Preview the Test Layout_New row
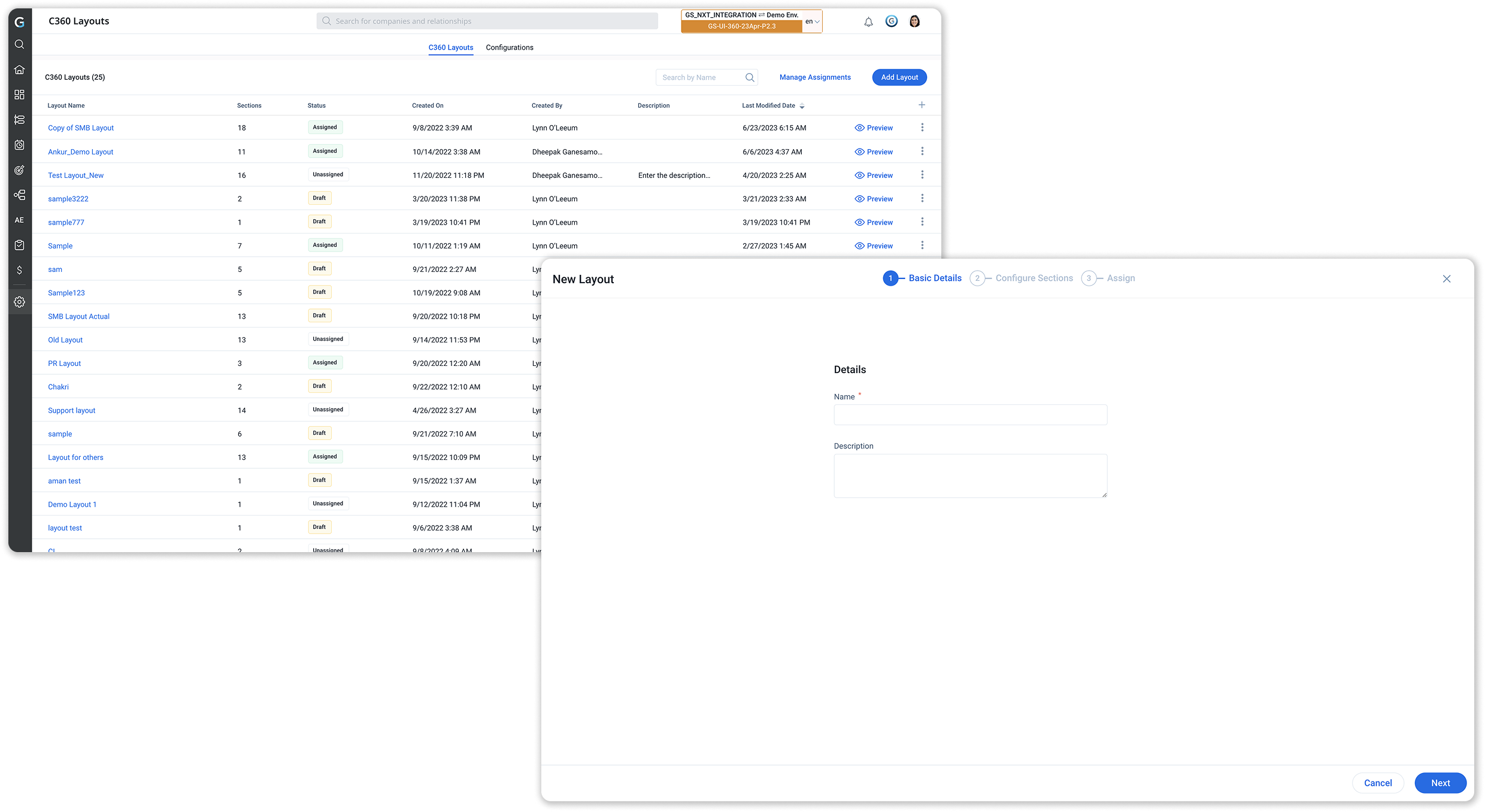This screenshot has height=812, width=1485. pyautogui.click(x=874, y=175)
